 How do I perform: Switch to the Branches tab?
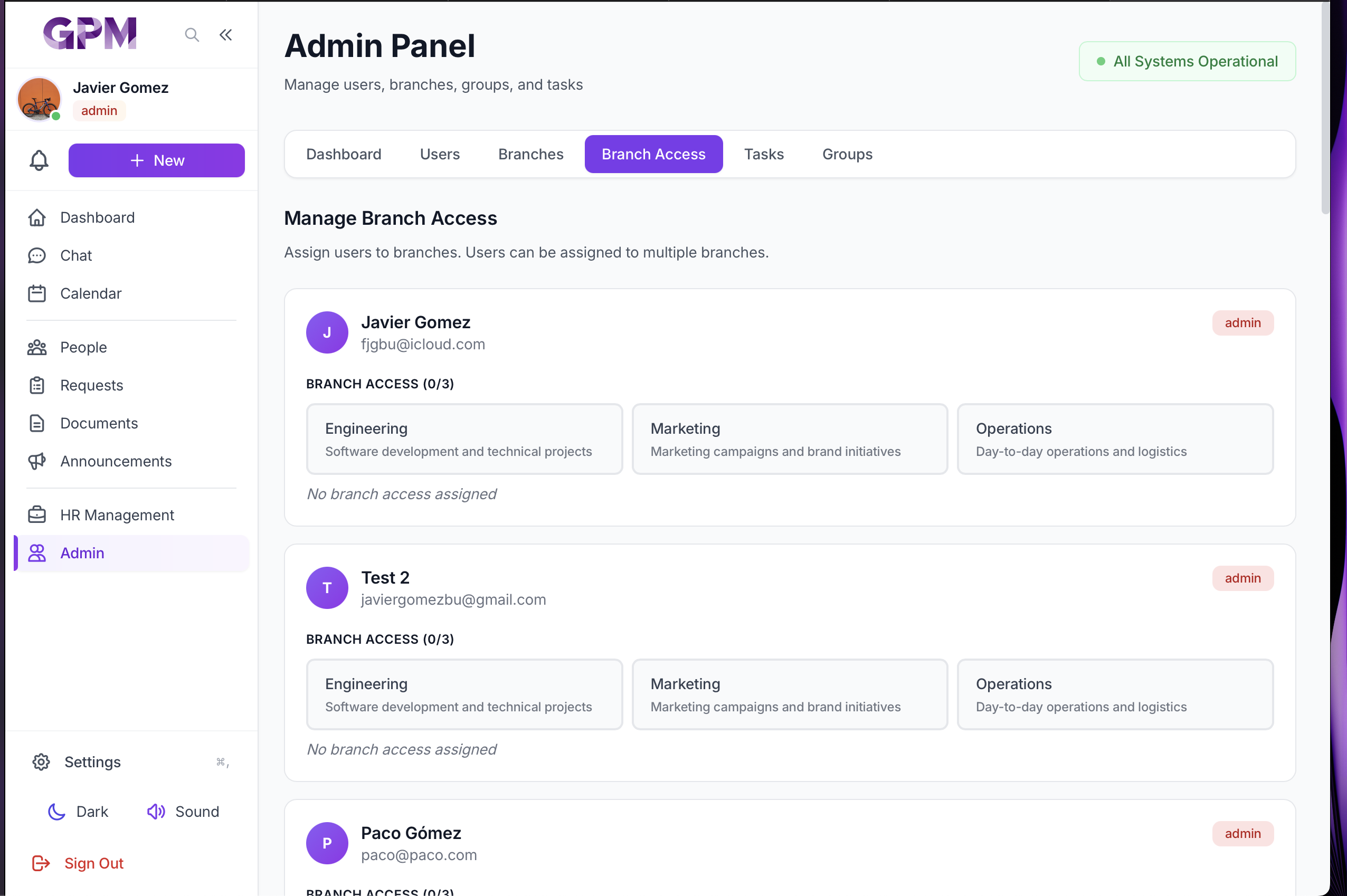click(x=530, y=154)
